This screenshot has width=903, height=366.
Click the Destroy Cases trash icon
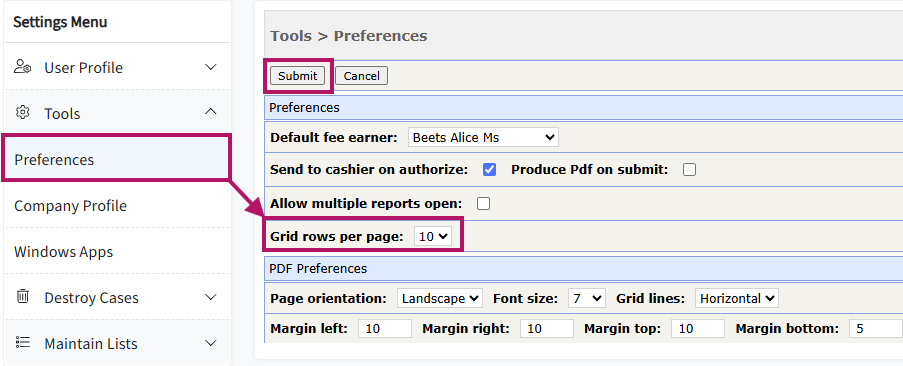coord(22,297)
